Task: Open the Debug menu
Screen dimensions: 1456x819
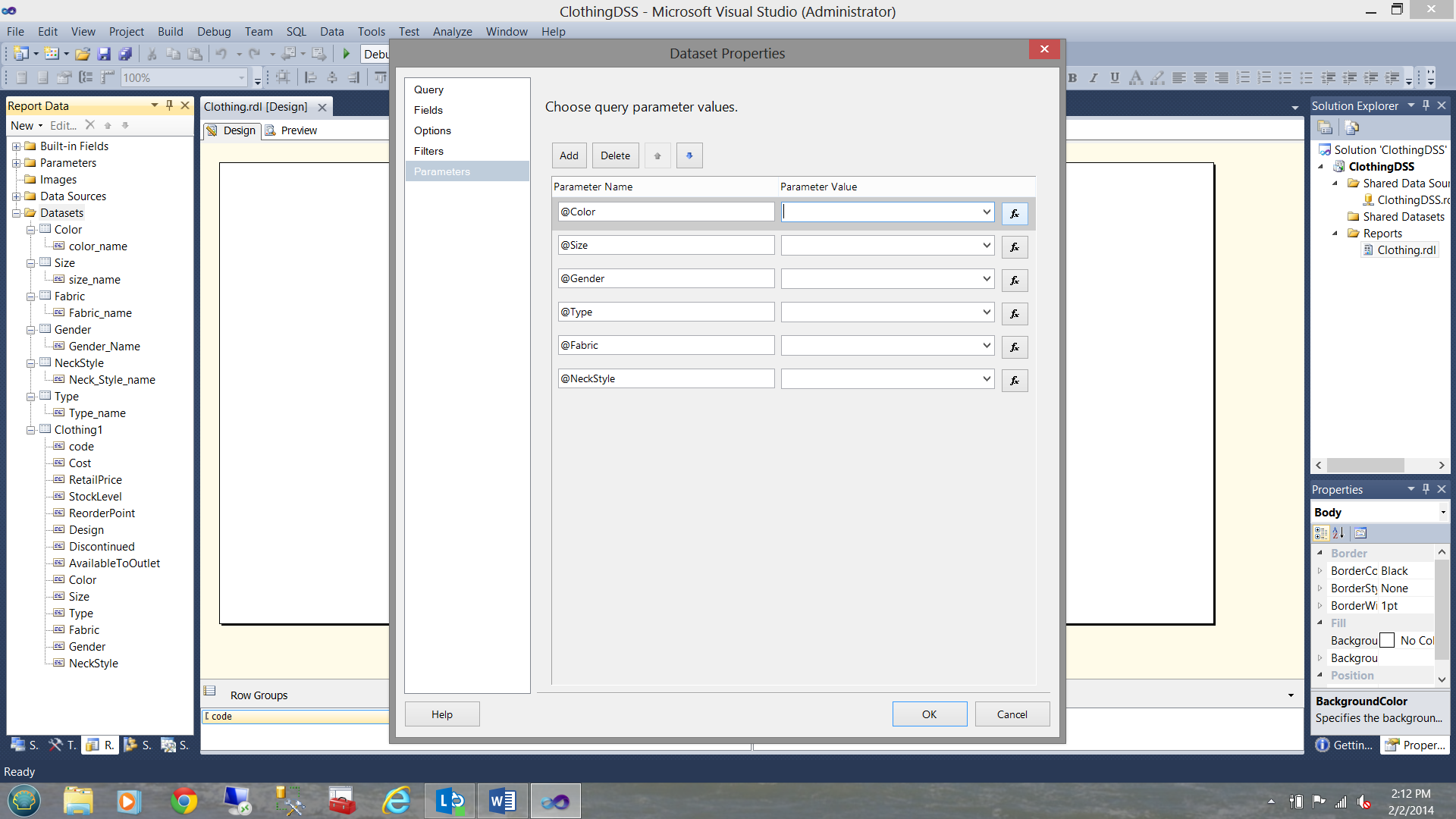Action: pyautogui.click(x=213, y=32)
